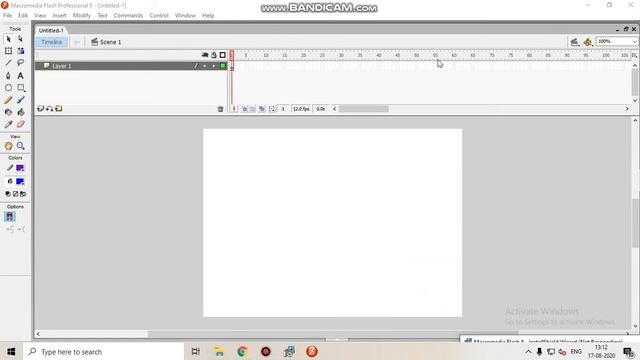This screenshot has width=640, height=360.
Task: Open the Edit Scene dropdown
Action: click(574, 42)
